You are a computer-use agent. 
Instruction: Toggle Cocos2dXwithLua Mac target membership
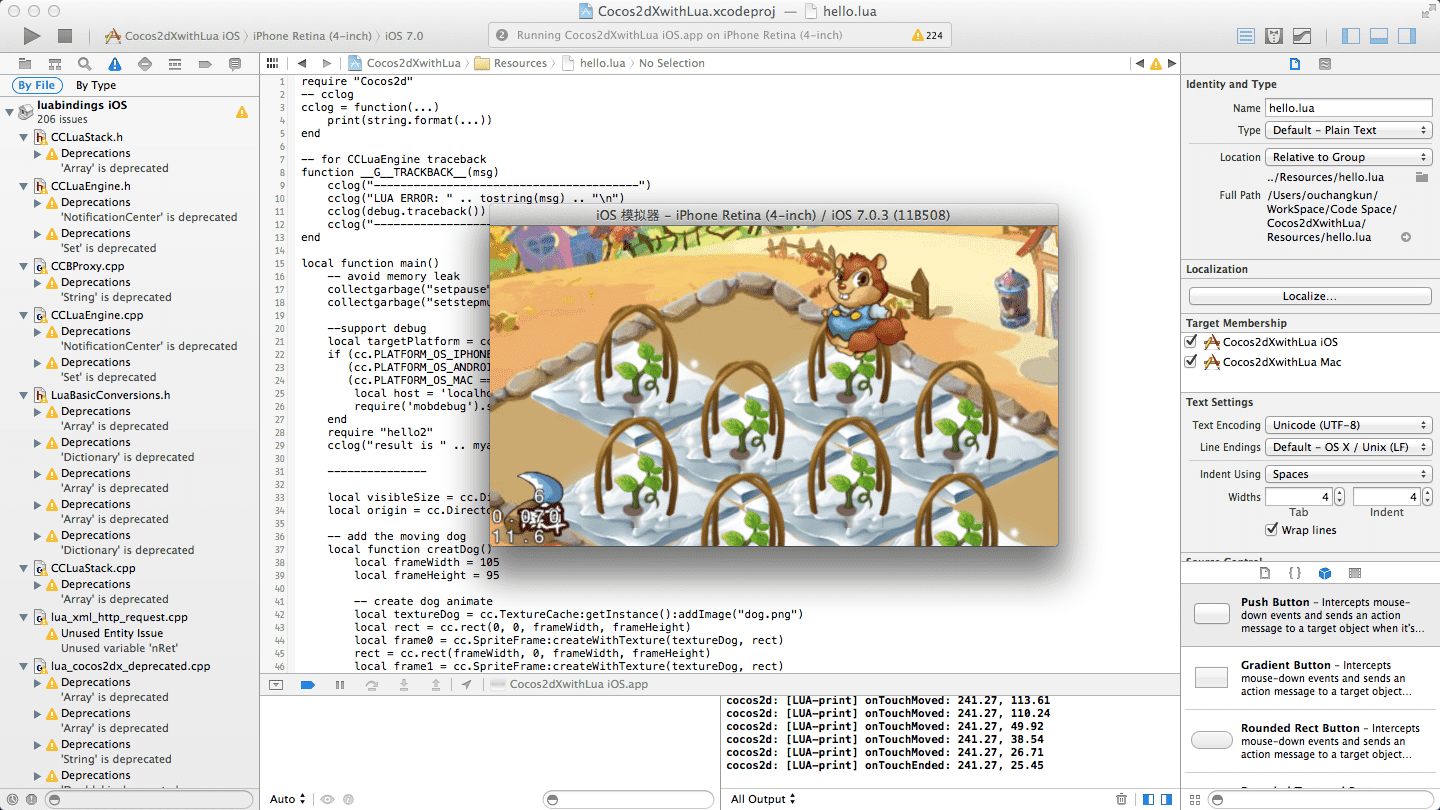coord(1191,362)
